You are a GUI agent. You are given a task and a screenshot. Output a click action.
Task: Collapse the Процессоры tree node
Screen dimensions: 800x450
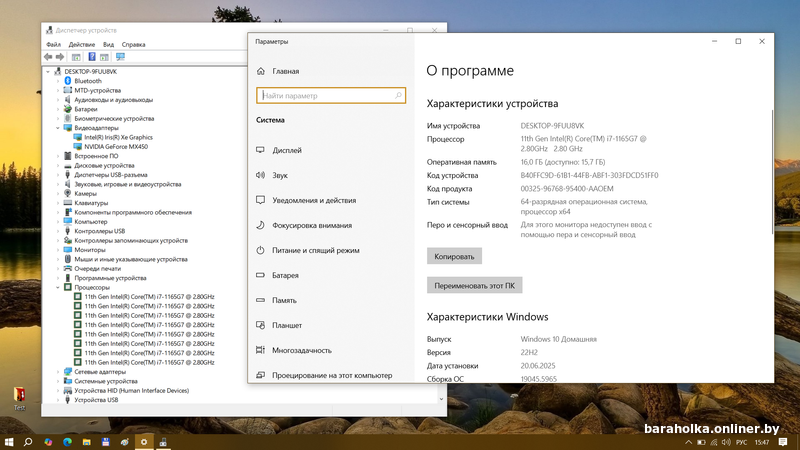59,287
